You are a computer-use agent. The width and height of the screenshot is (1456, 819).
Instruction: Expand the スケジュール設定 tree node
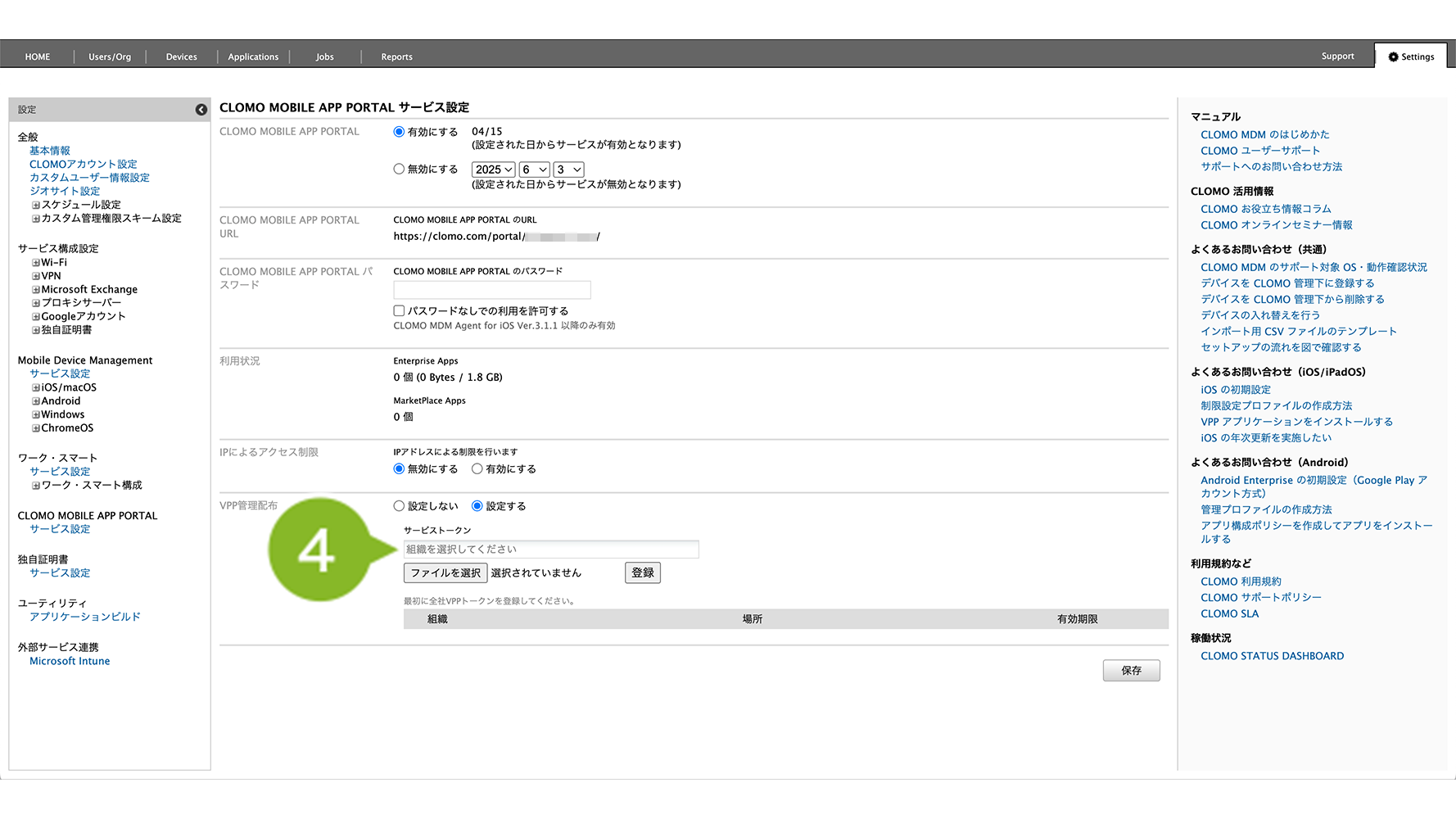36,205
